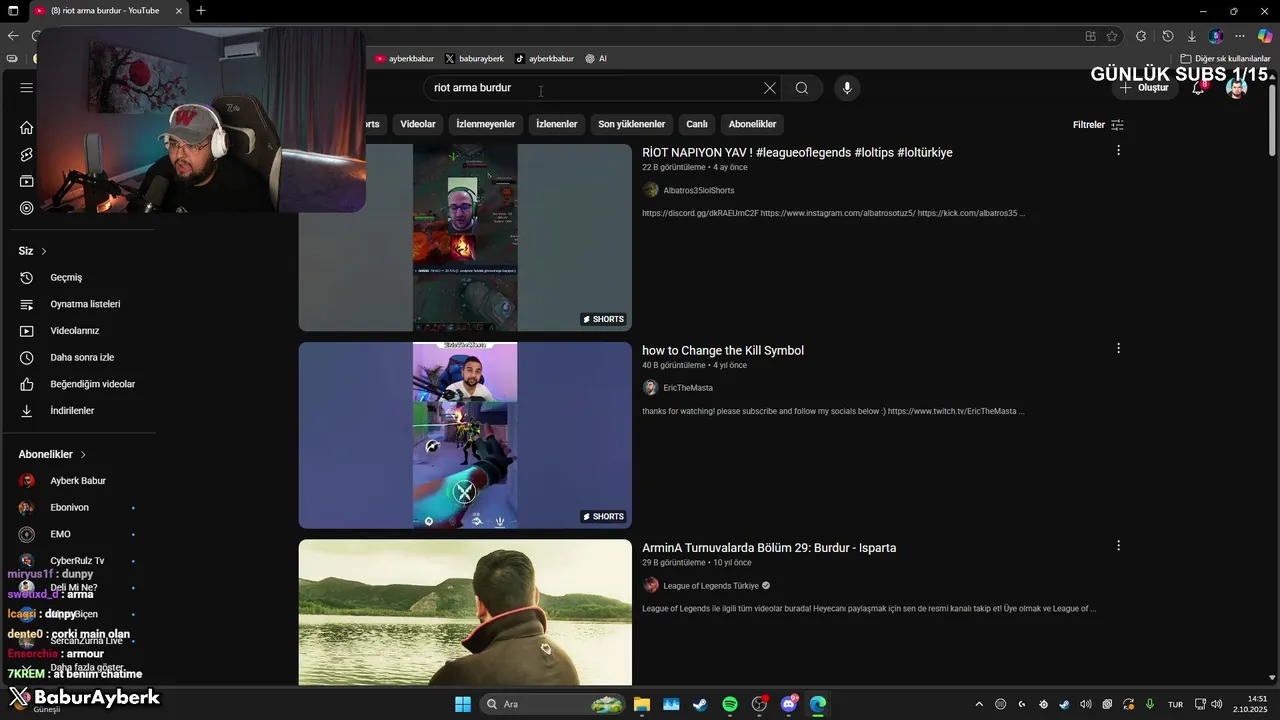This screenshot has height=720, width=1280.
Task: Select the Abonelikler filter chip
Action: coord(752,124)
